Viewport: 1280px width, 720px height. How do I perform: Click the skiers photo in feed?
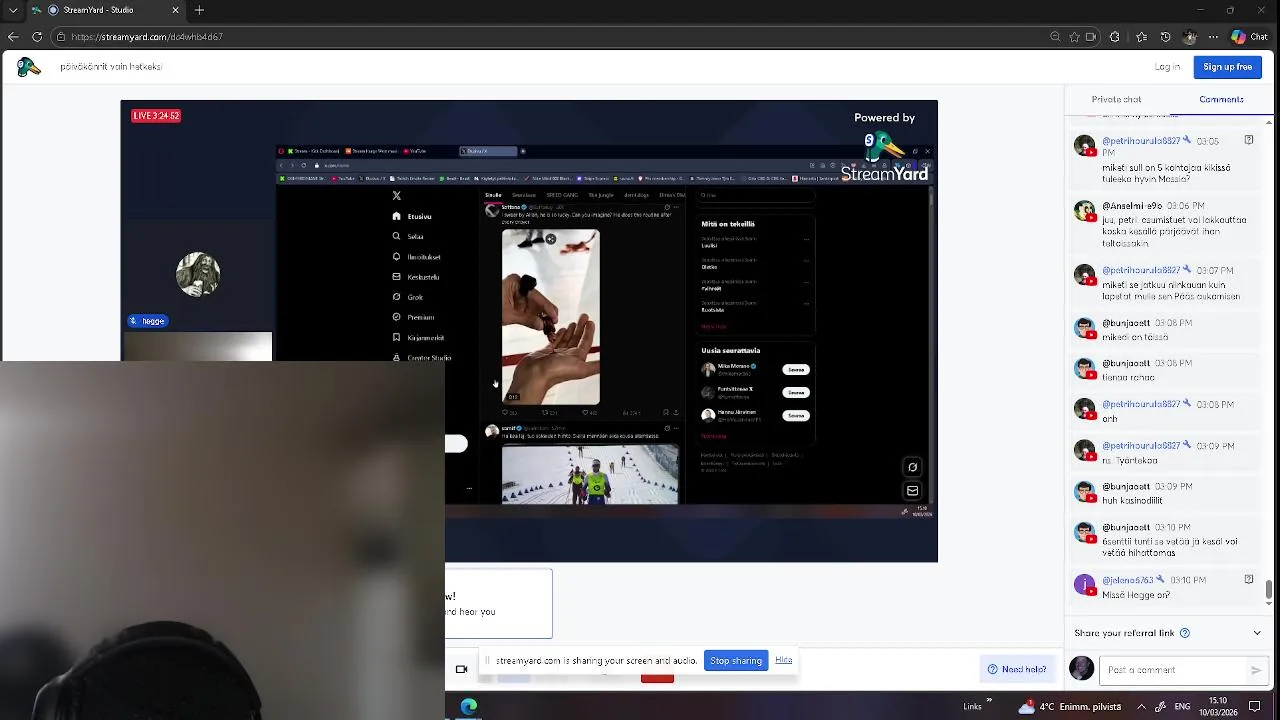(x=590, y=475)
